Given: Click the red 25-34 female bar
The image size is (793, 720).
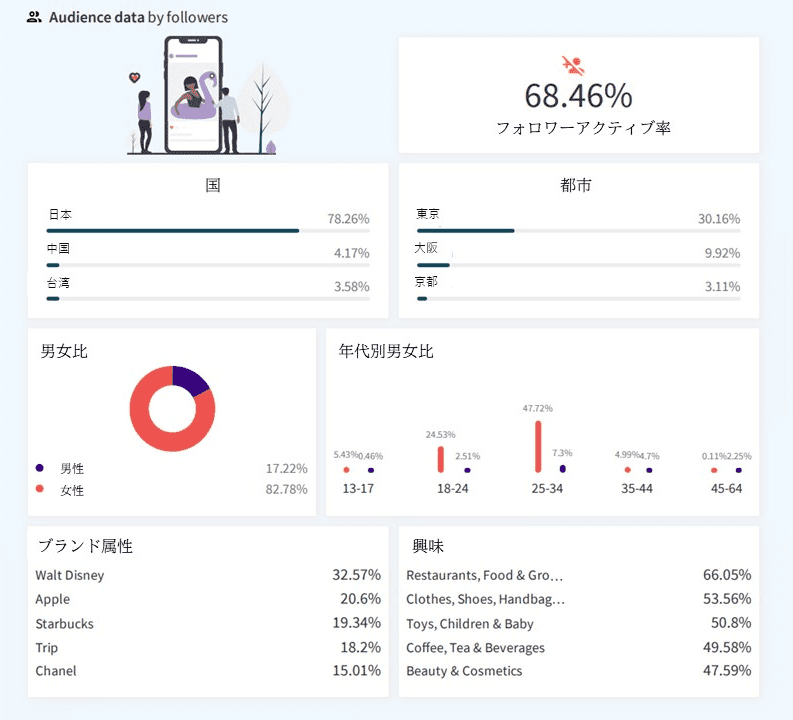Looking at the screenshot, I should pyautogui.click(x=538, y=446).
